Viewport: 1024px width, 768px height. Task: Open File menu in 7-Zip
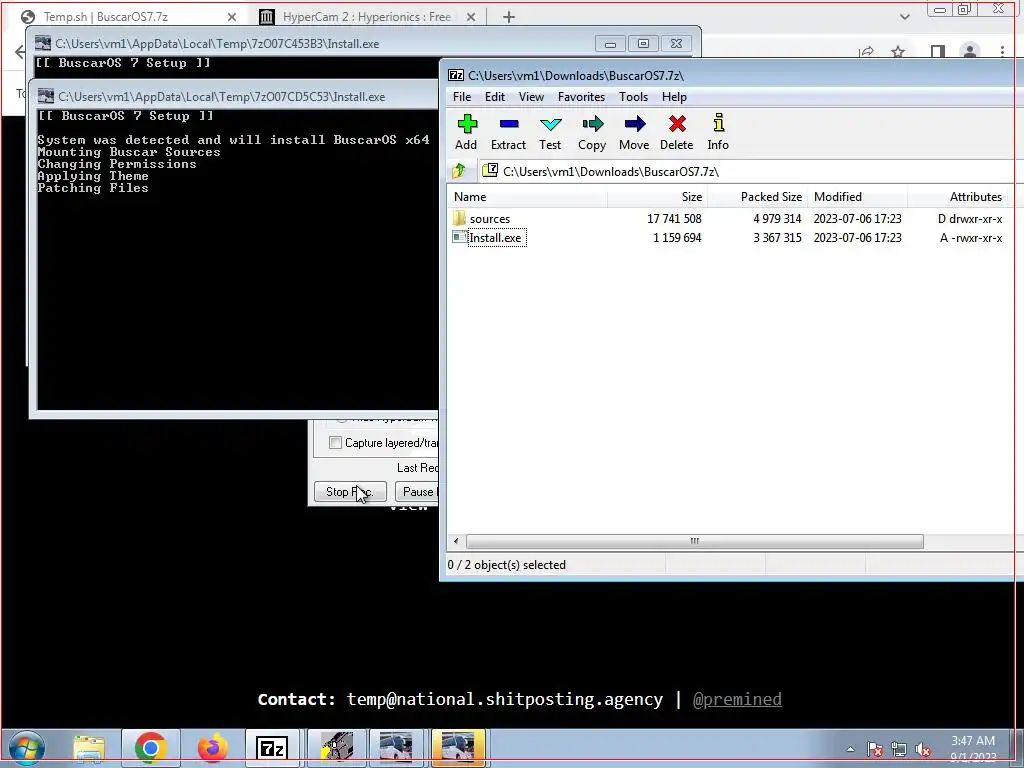click(x=462, y=97)
